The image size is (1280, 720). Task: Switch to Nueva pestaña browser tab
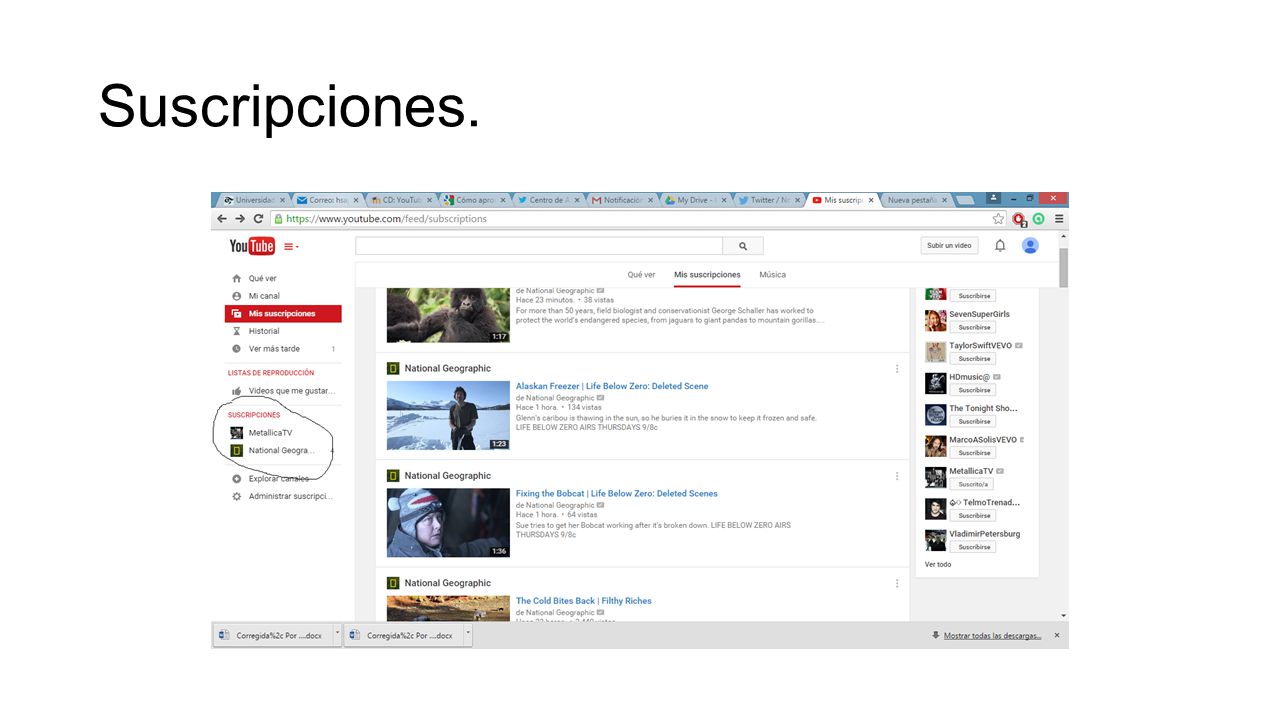[915, 200]
